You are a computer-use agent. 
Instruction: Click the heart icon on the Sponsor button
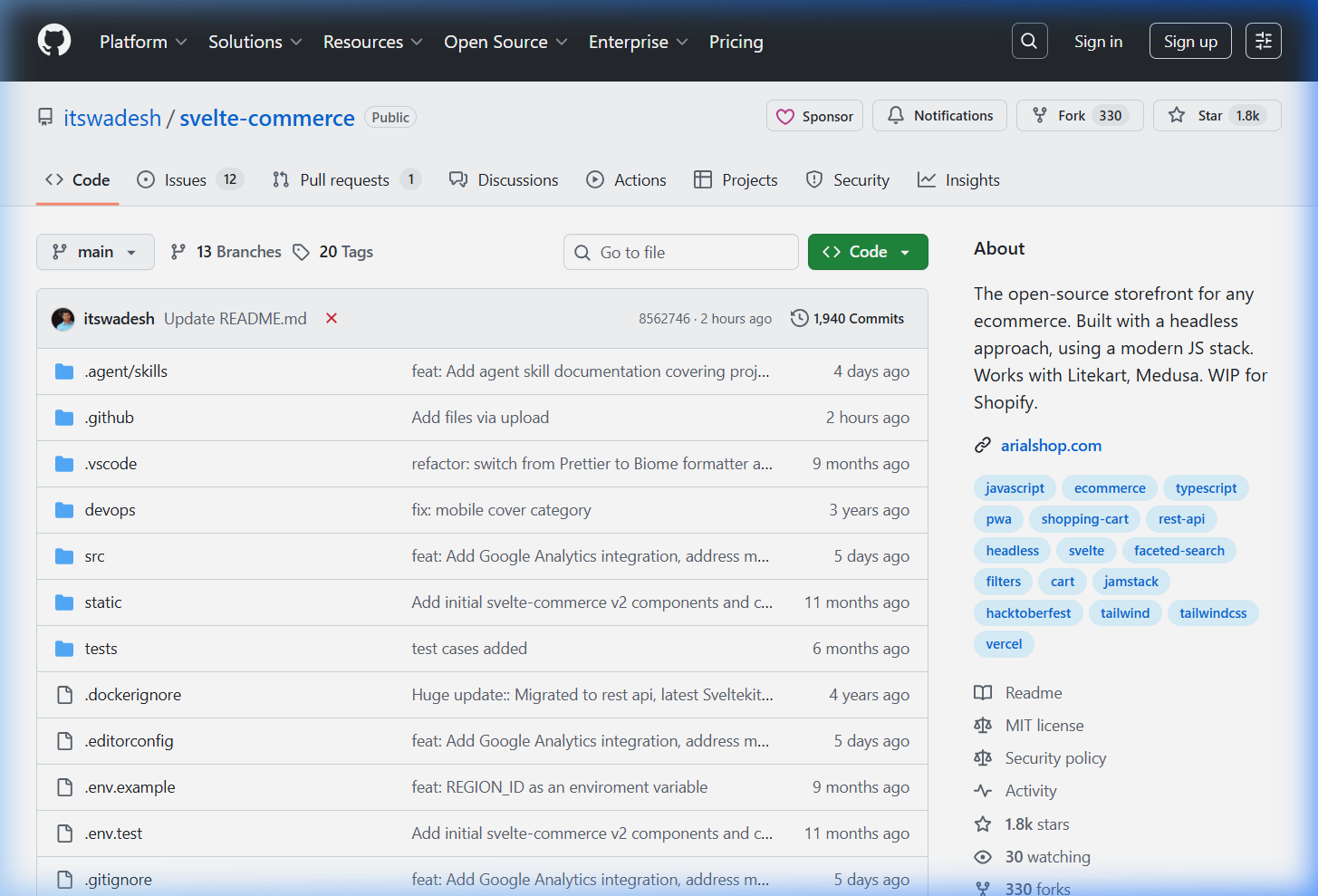pos(786,116)
